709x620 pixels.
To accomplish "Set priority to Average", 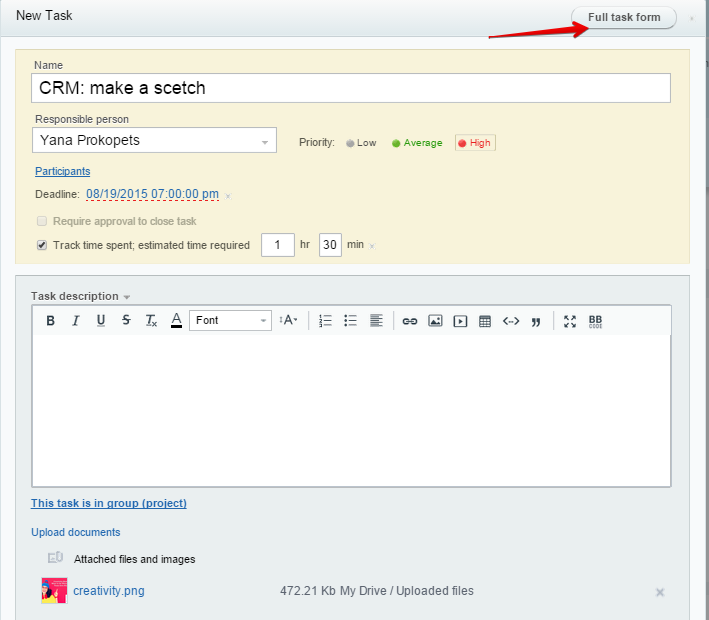I will (417, 143).
